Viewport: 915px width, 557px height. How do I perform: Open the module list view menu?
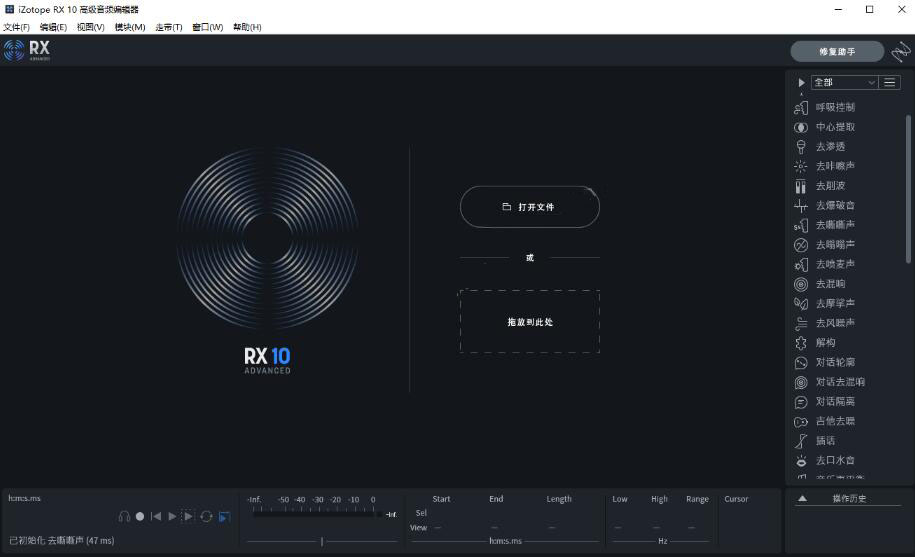point(889,82)
